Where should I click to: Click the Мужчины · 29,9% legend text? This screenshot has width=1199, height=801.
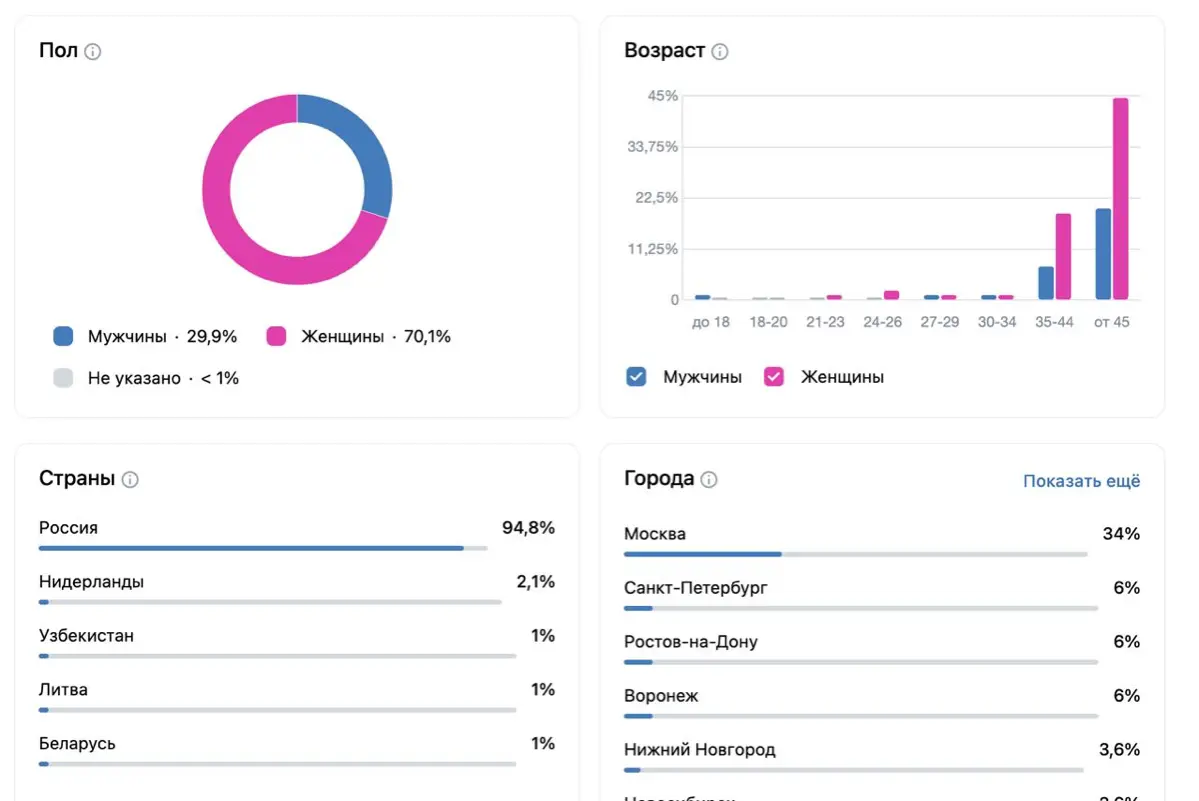[x=162, y=336]
